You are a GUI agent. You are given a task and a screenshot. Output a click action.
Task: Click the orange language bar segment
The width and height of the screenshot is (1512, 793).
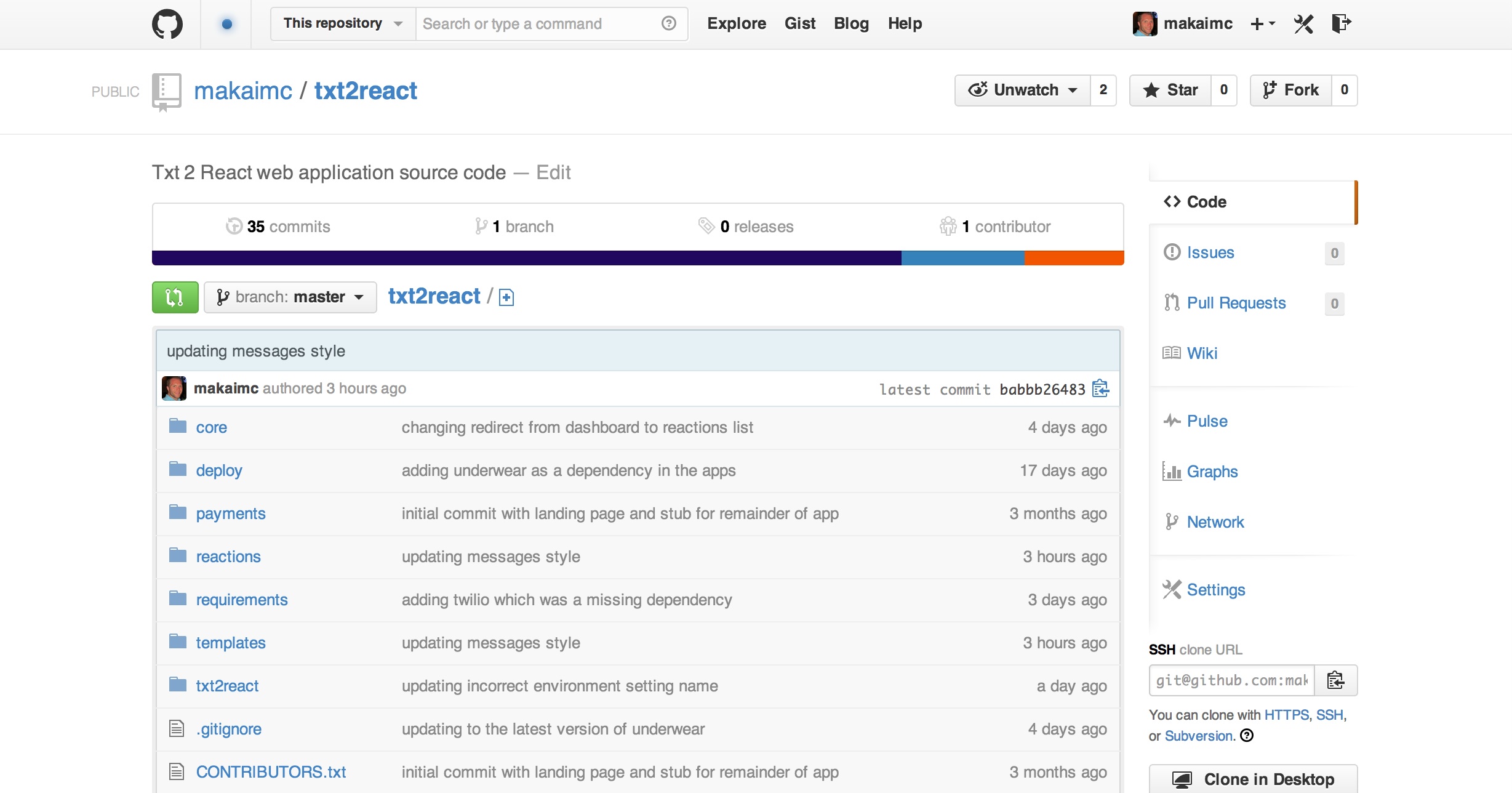click(1074, 258)
